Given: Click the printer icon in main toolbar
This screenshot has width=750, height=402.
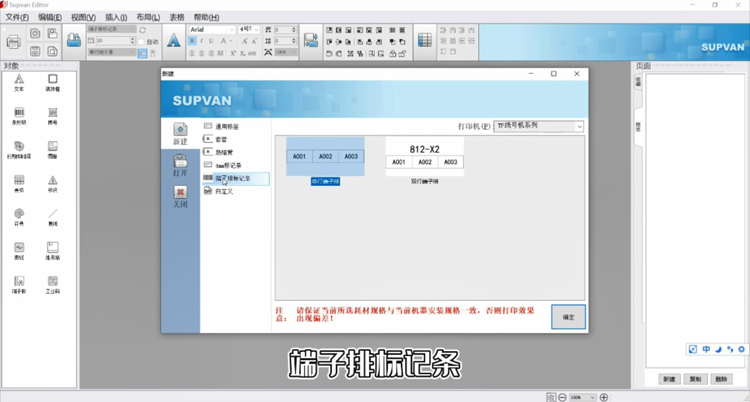Looking at the screenshot, I should [x=13, y=41].
